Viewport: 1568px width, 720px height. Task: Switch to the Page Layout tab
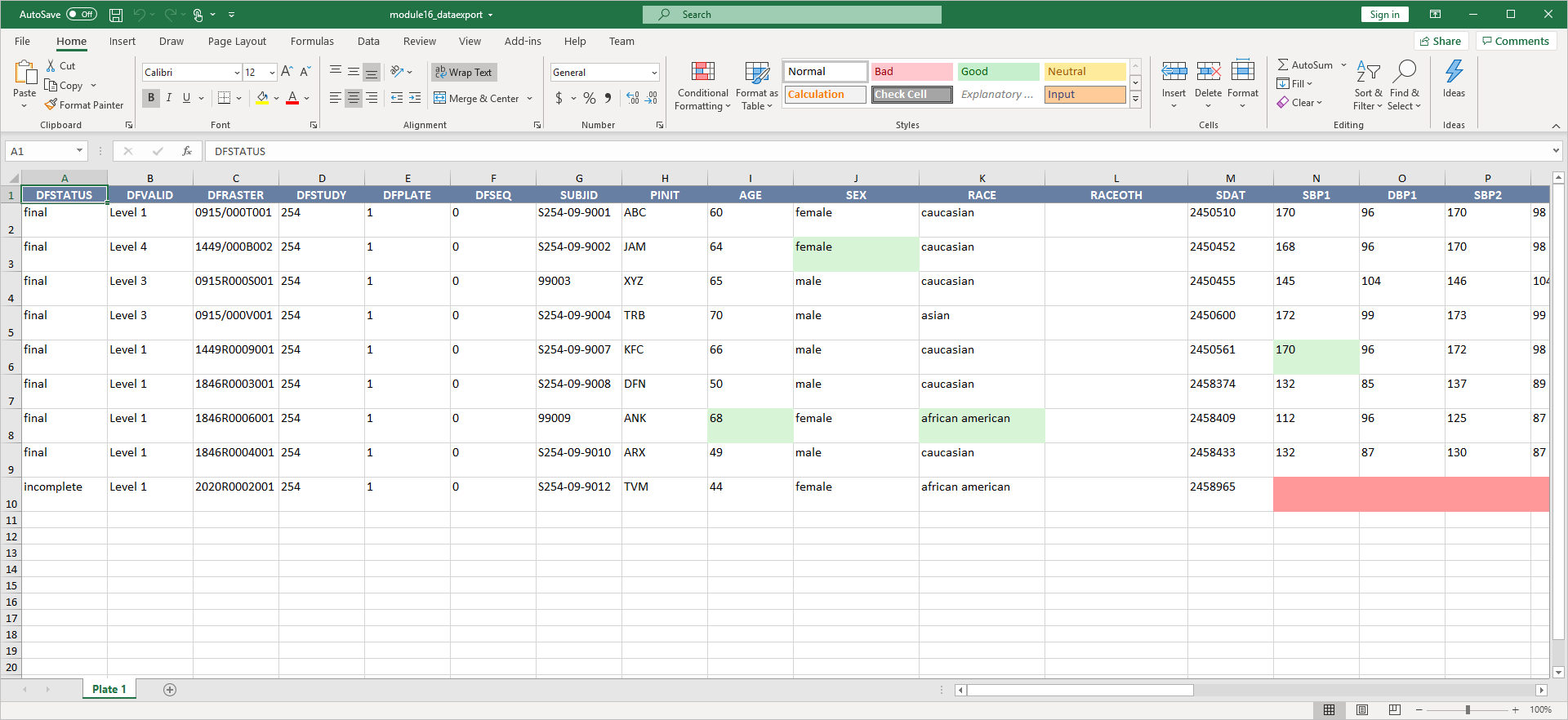[x=237, y=42]
